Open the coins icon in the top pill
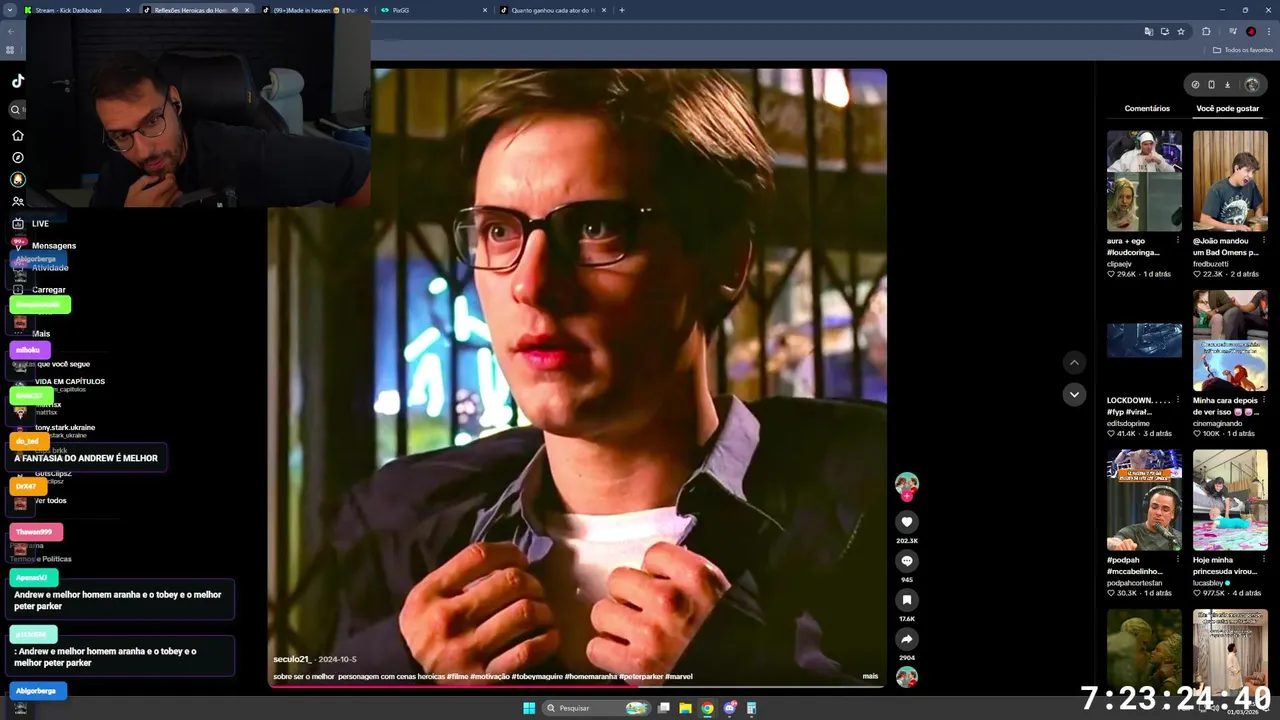 [1195, 85]
